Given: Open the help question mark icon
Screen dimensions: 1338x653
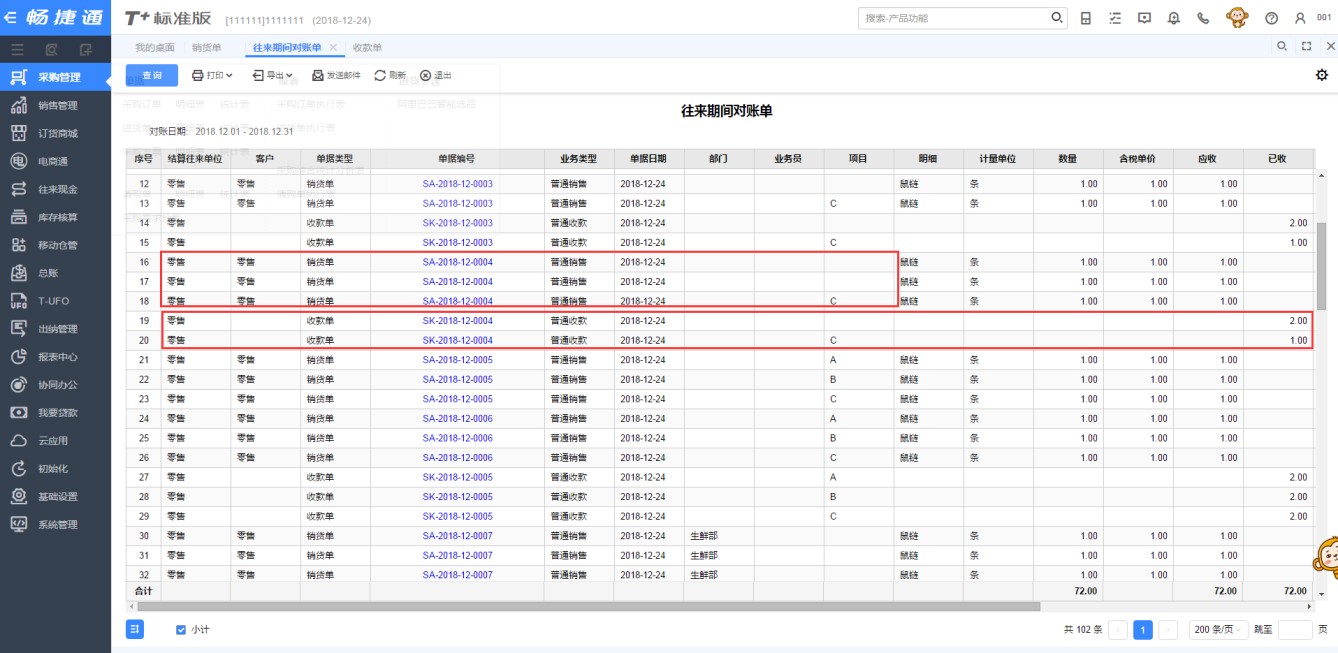Looking at the screenshot, I should pos(1271,18).
